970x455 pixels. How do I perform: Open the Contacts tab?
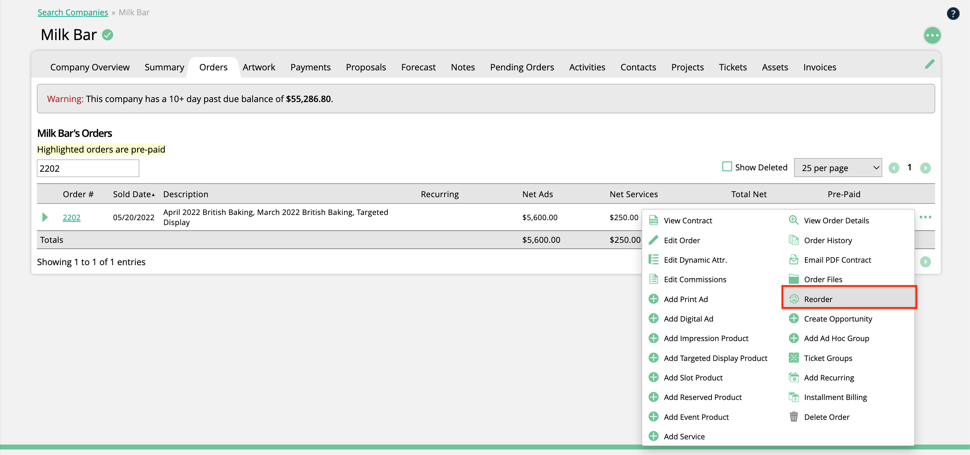pos(638,67)
